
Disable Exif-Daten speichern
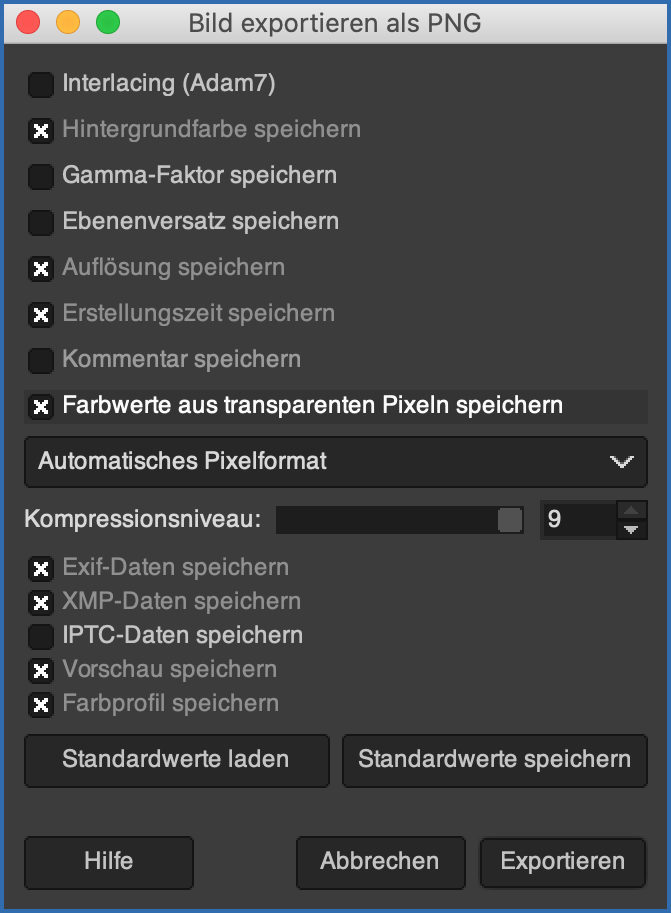tap(40, 569)
